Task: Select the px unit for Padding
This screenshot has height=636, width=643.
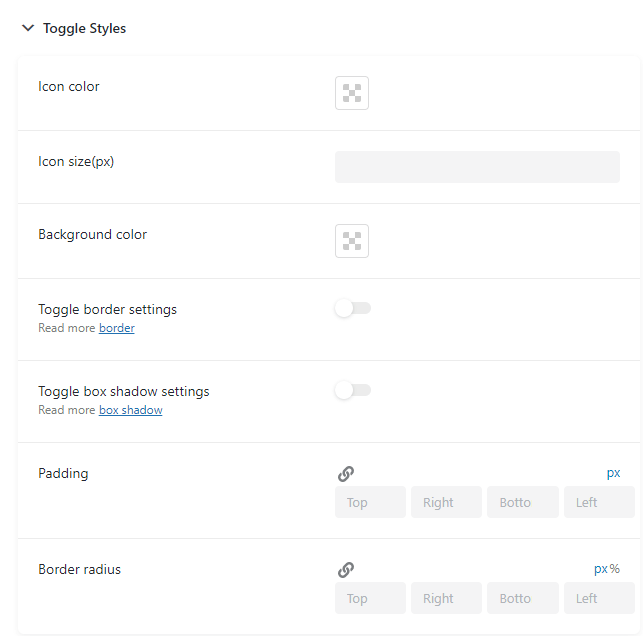Action: [x=613, y=473]
